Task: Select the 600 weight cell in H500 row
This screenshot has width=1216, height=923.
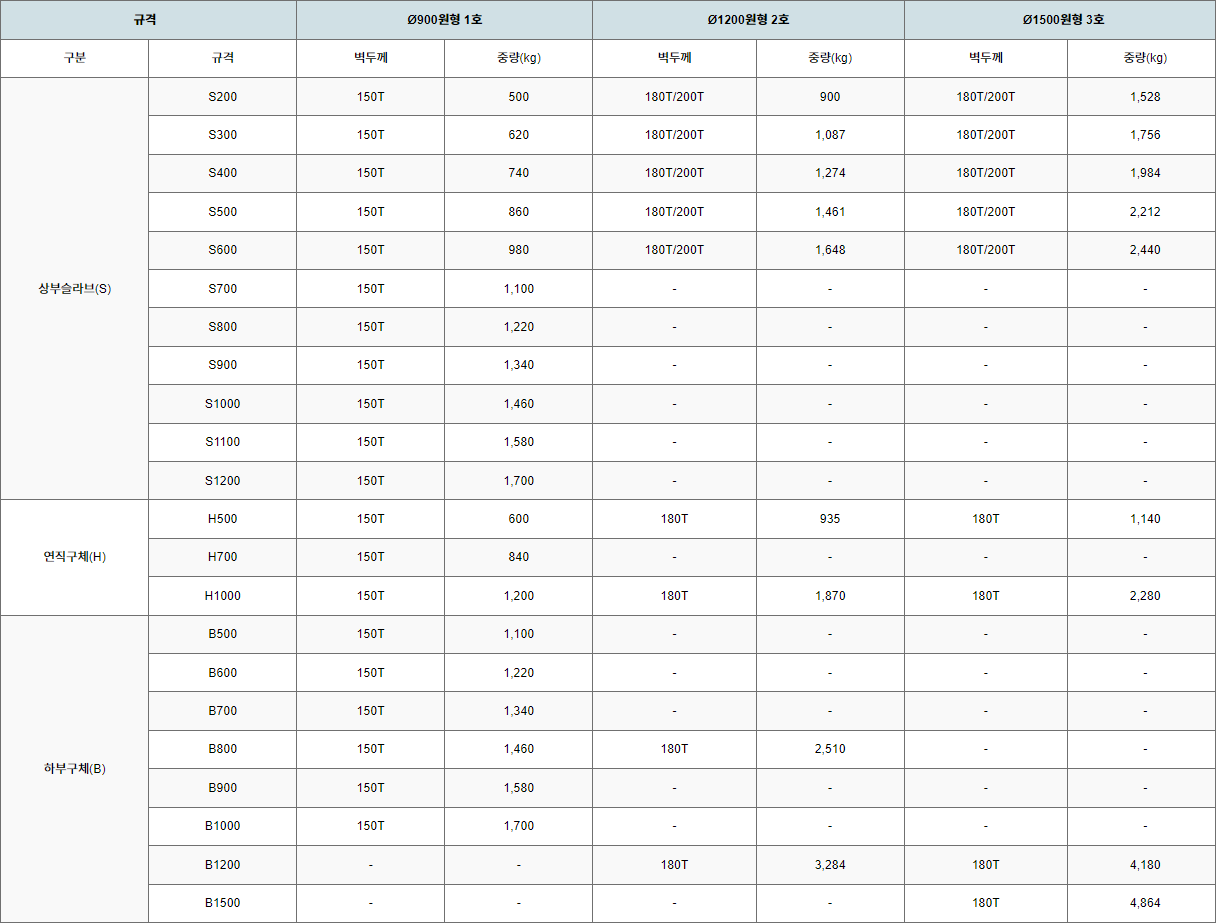Action: click(518, 519)
